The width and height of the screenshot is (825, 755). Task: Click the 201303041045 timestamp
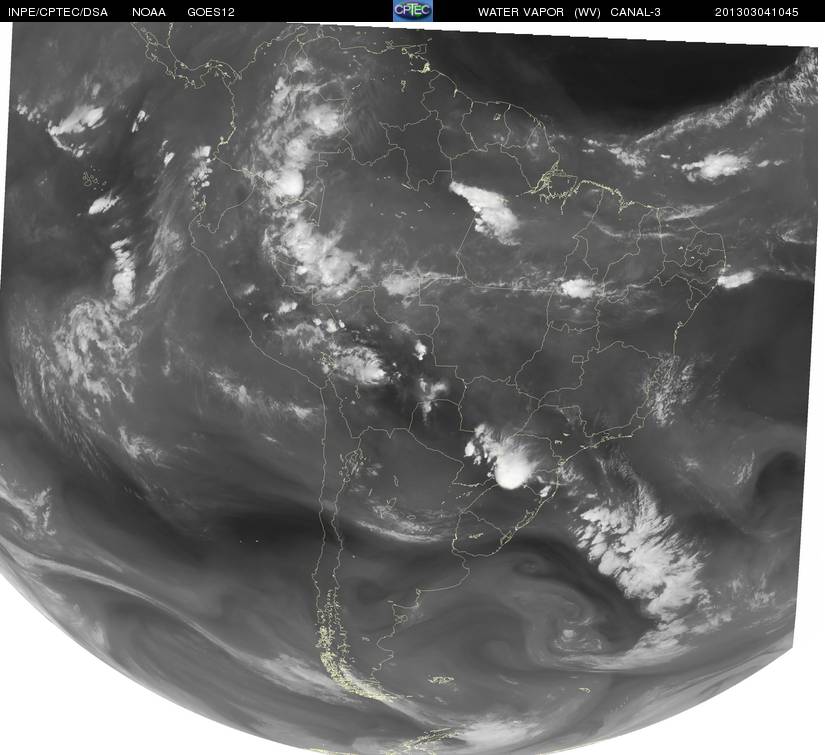click(x=757, y=12)
